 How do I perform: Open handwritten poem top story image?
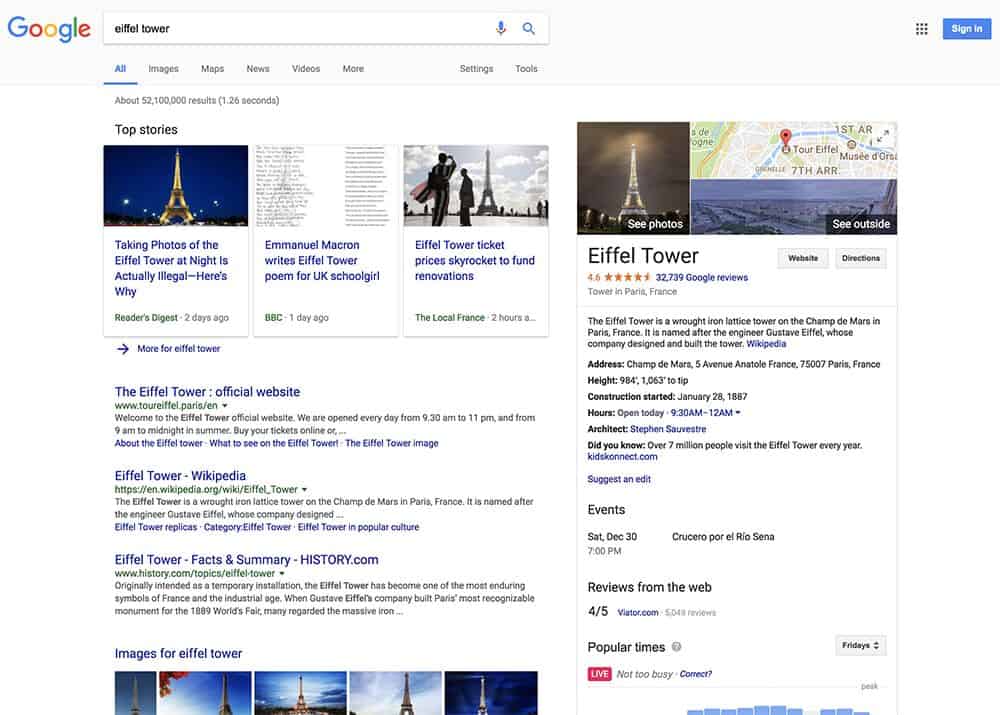(x=325, y=186)
